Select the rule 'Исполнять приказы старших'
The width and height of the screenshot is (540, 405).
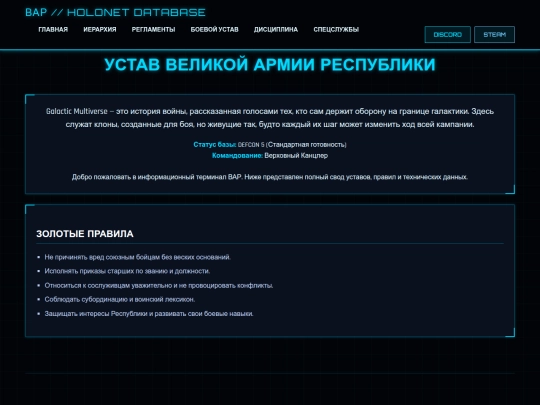pyautogui.click(x=127, y=271)
